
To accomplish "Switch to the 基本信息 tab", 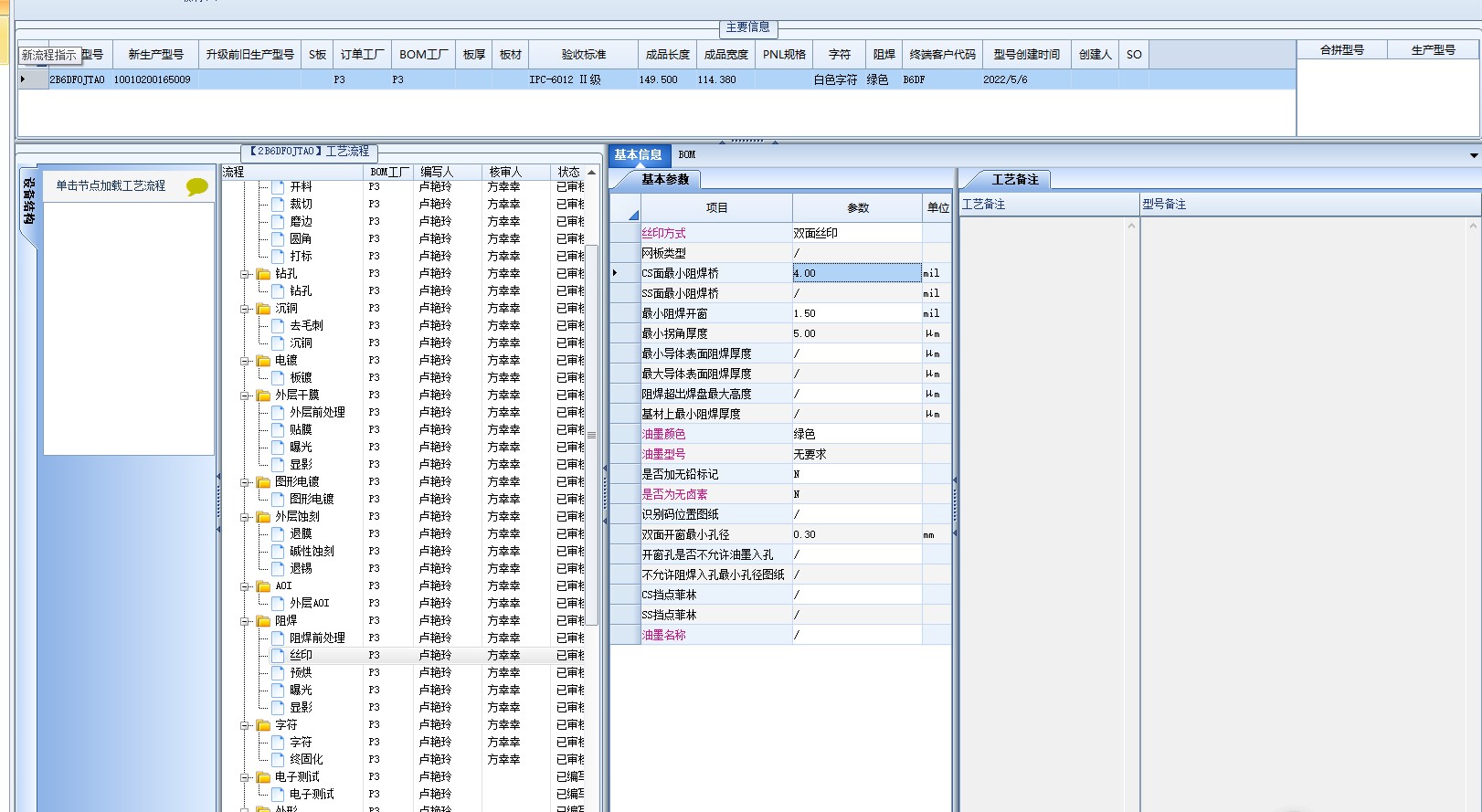I will (x=638, y=154).
